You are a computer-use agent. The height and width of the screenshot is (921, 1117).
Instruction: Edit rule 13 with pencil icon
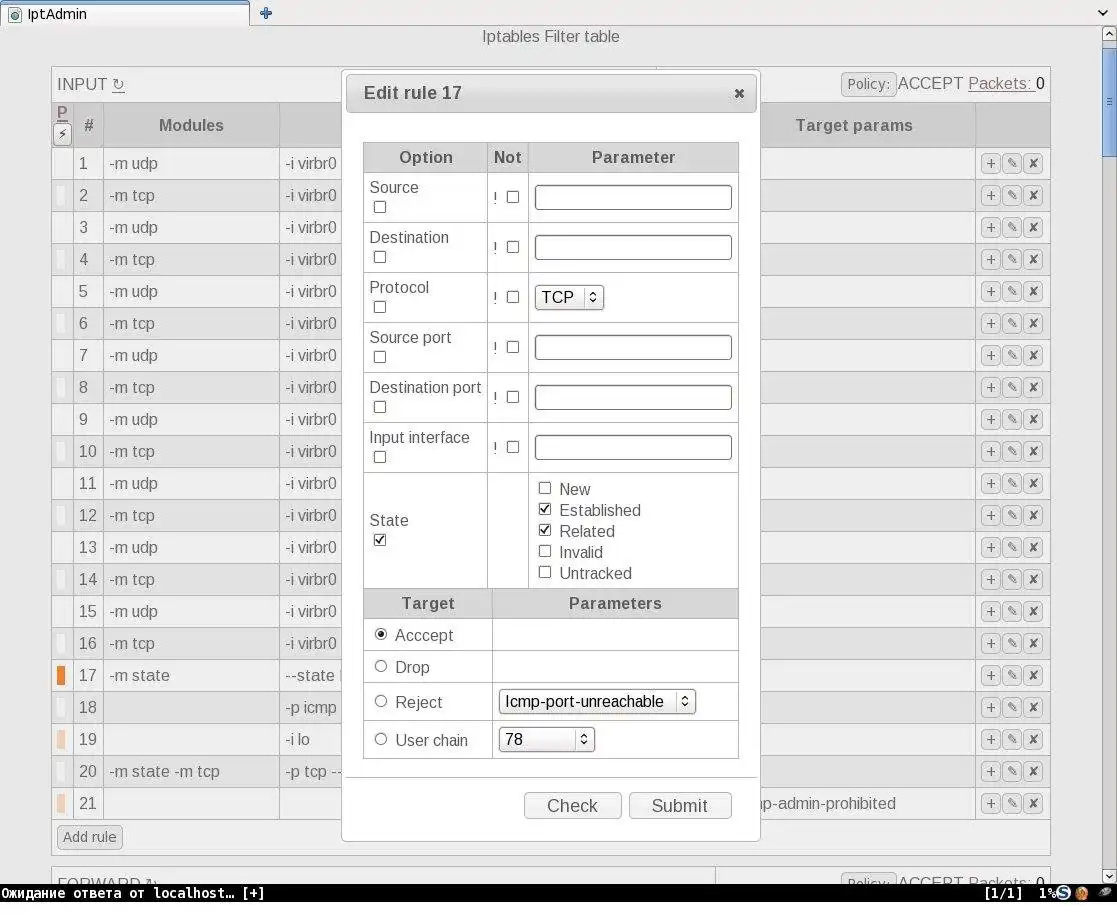[x=1012, y=548]
